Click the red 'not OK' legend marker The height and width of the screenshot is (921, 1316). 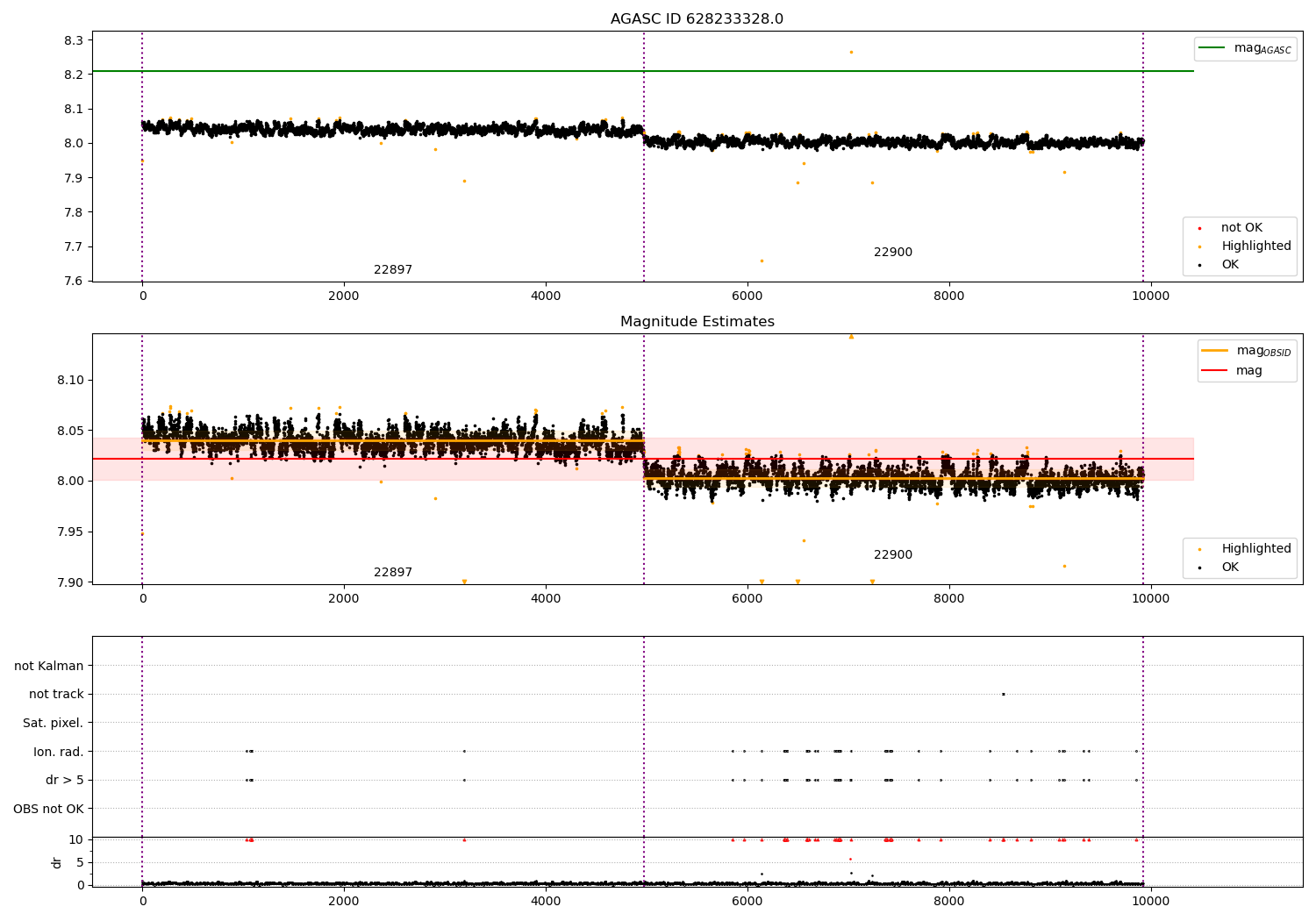1199,228
